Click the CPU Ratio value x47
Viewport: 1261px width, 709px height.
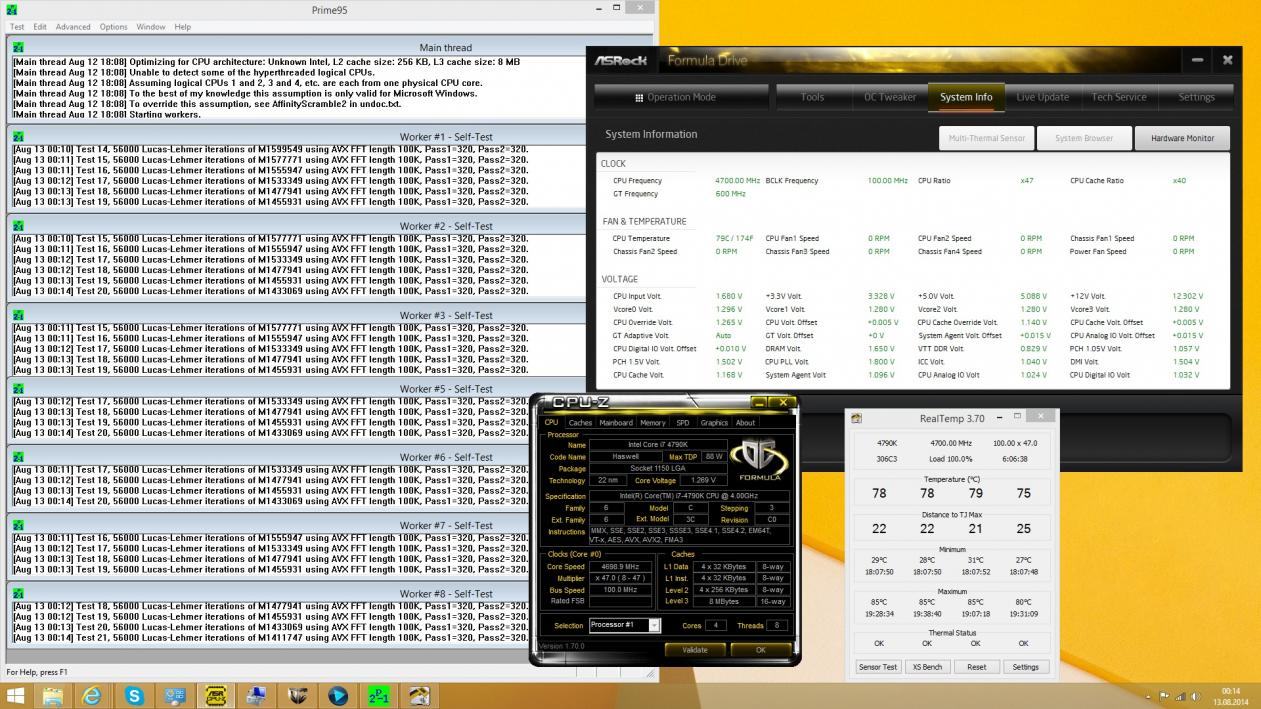[x=1027, y=181]
